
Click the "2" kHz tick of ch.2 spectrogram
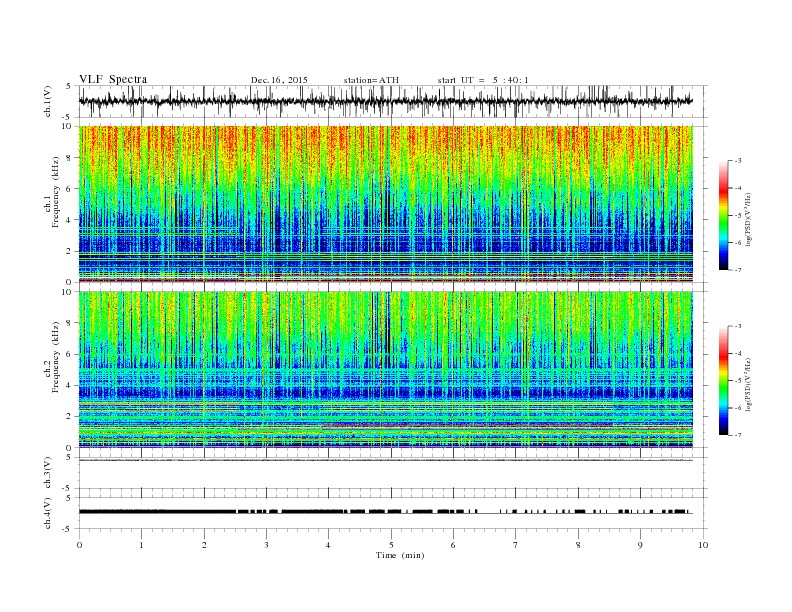point(70,417)
